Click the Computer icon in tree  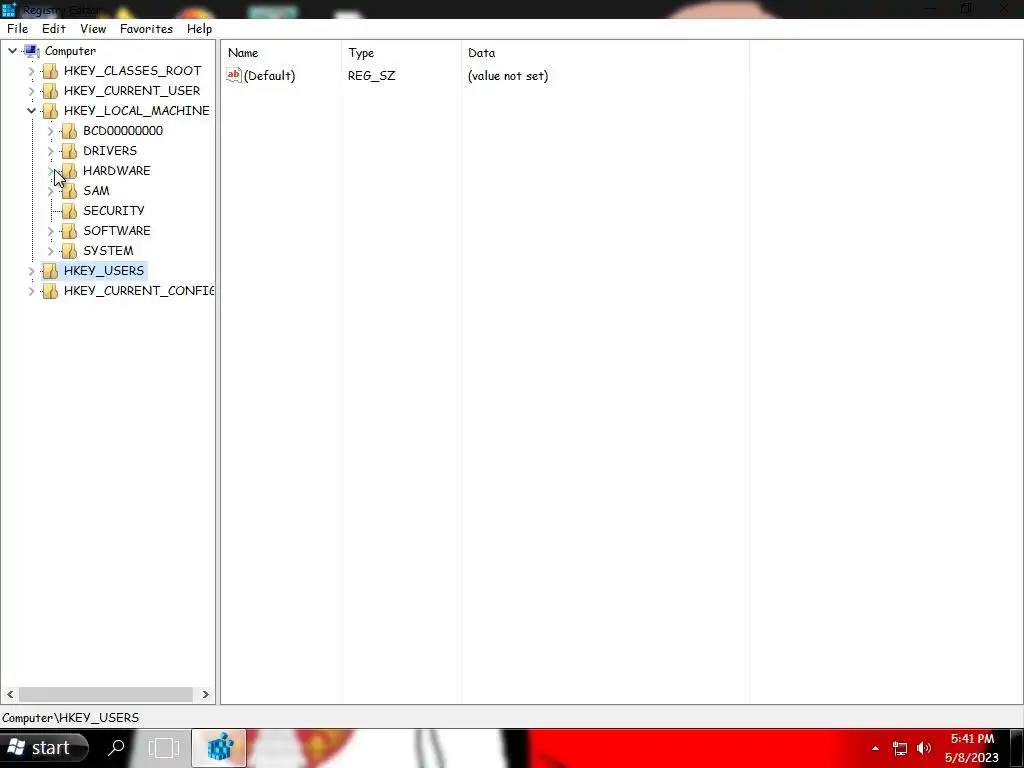(31, 51)
